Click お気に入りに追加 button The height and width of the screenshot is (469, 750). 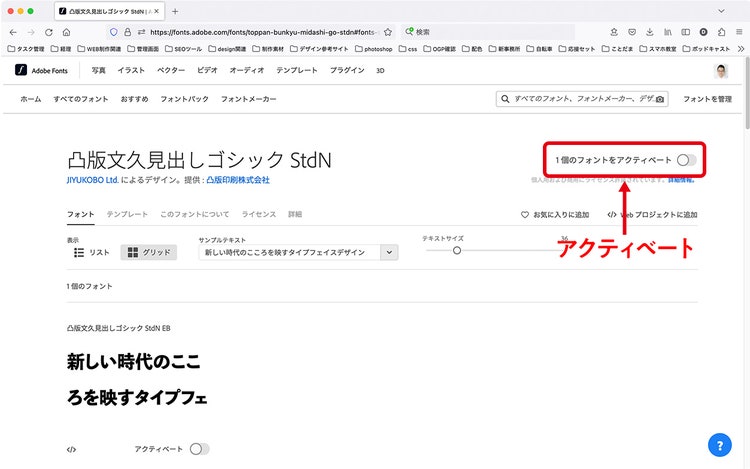(x=555, y=215)
